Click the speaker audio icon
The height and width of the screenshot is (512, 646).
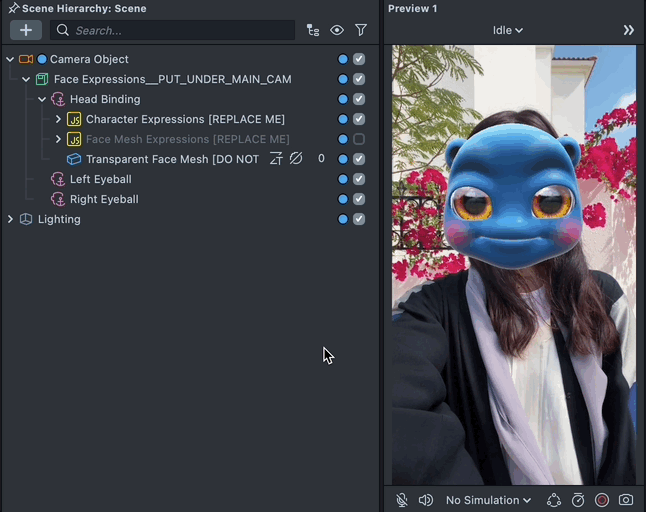coord(426,500)
